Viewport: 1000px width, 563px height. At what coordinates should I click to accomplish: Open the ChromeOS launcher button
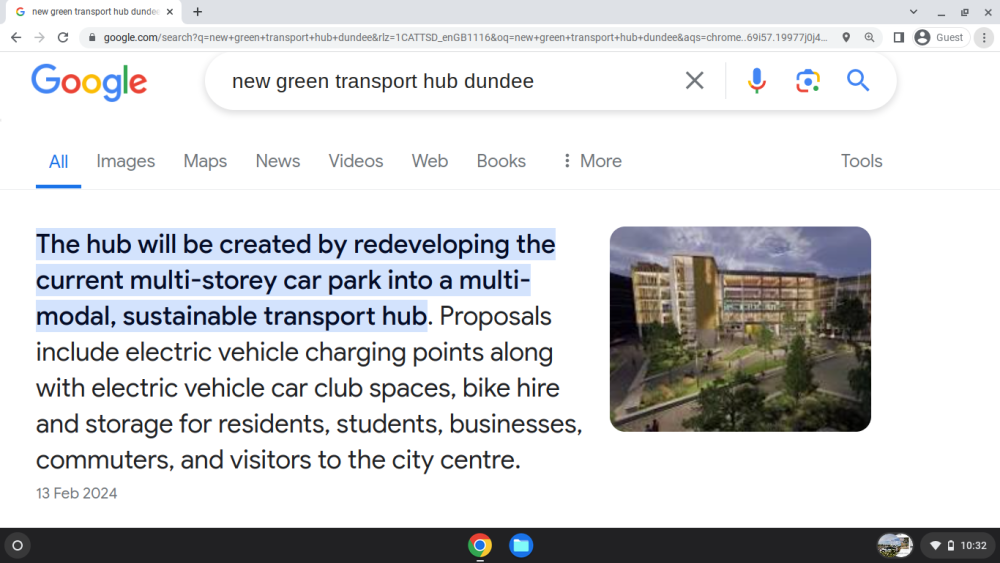coord(18,545)
